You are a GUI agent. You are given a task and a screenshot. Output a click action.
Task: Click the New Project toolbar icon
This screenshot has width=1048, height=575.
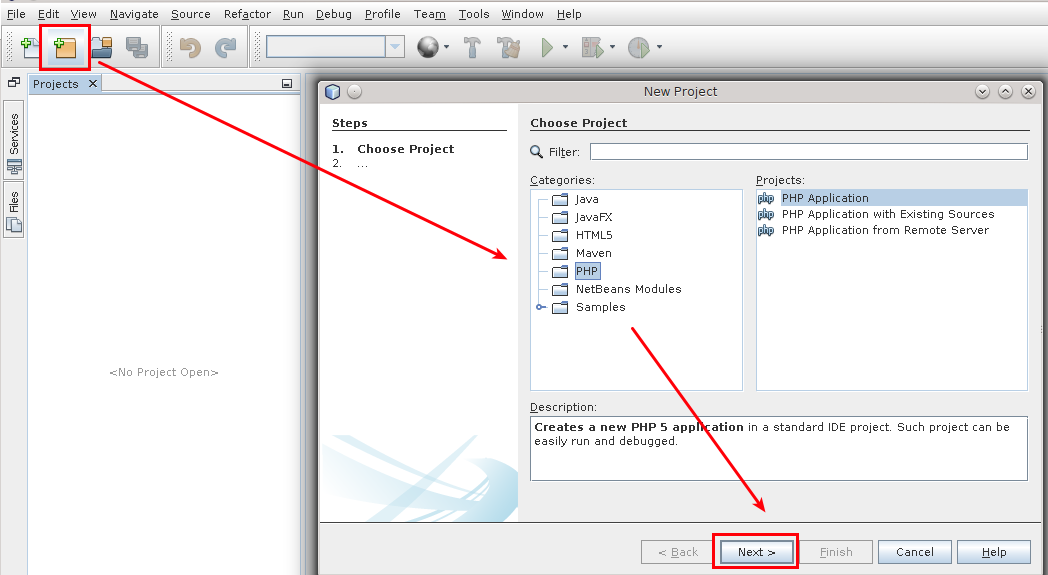click(x=65, y=47)
